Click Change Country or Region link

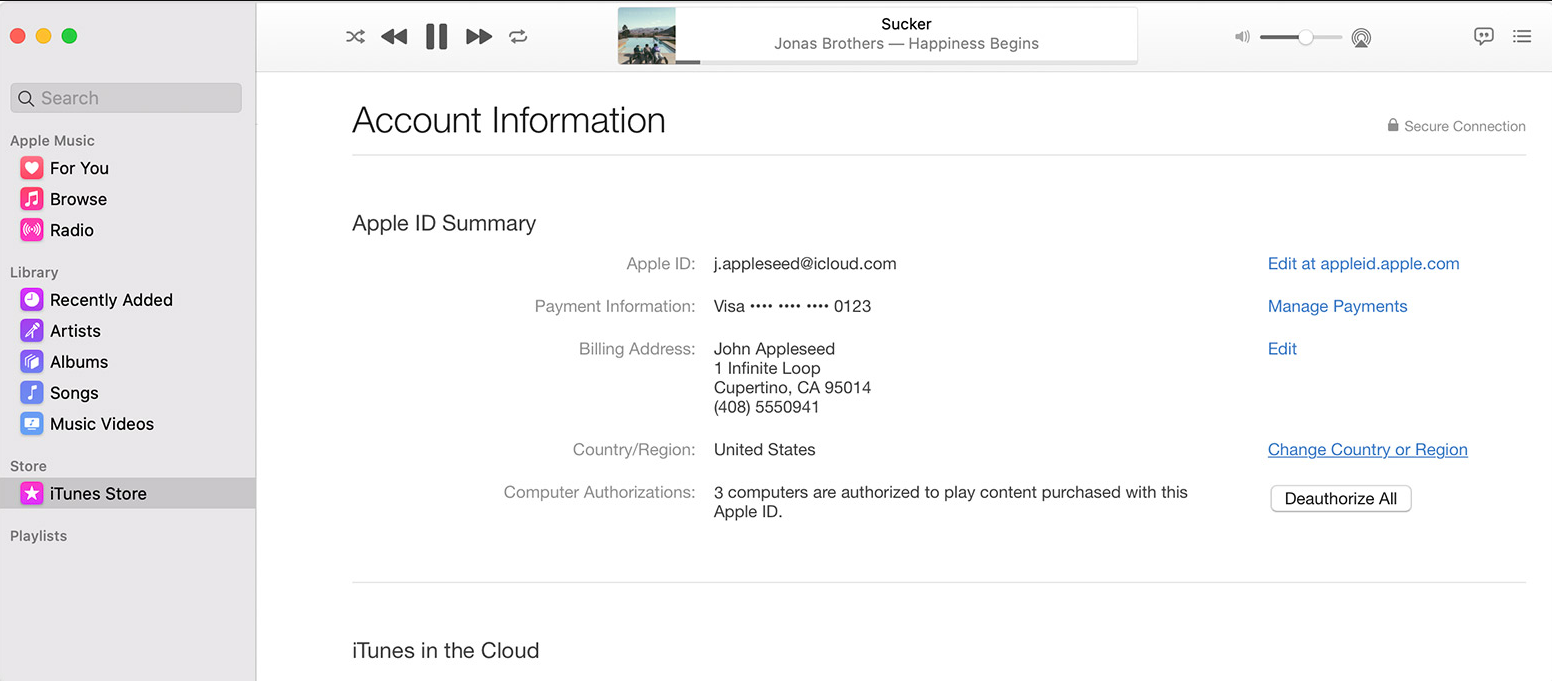tap(1367, 450)
